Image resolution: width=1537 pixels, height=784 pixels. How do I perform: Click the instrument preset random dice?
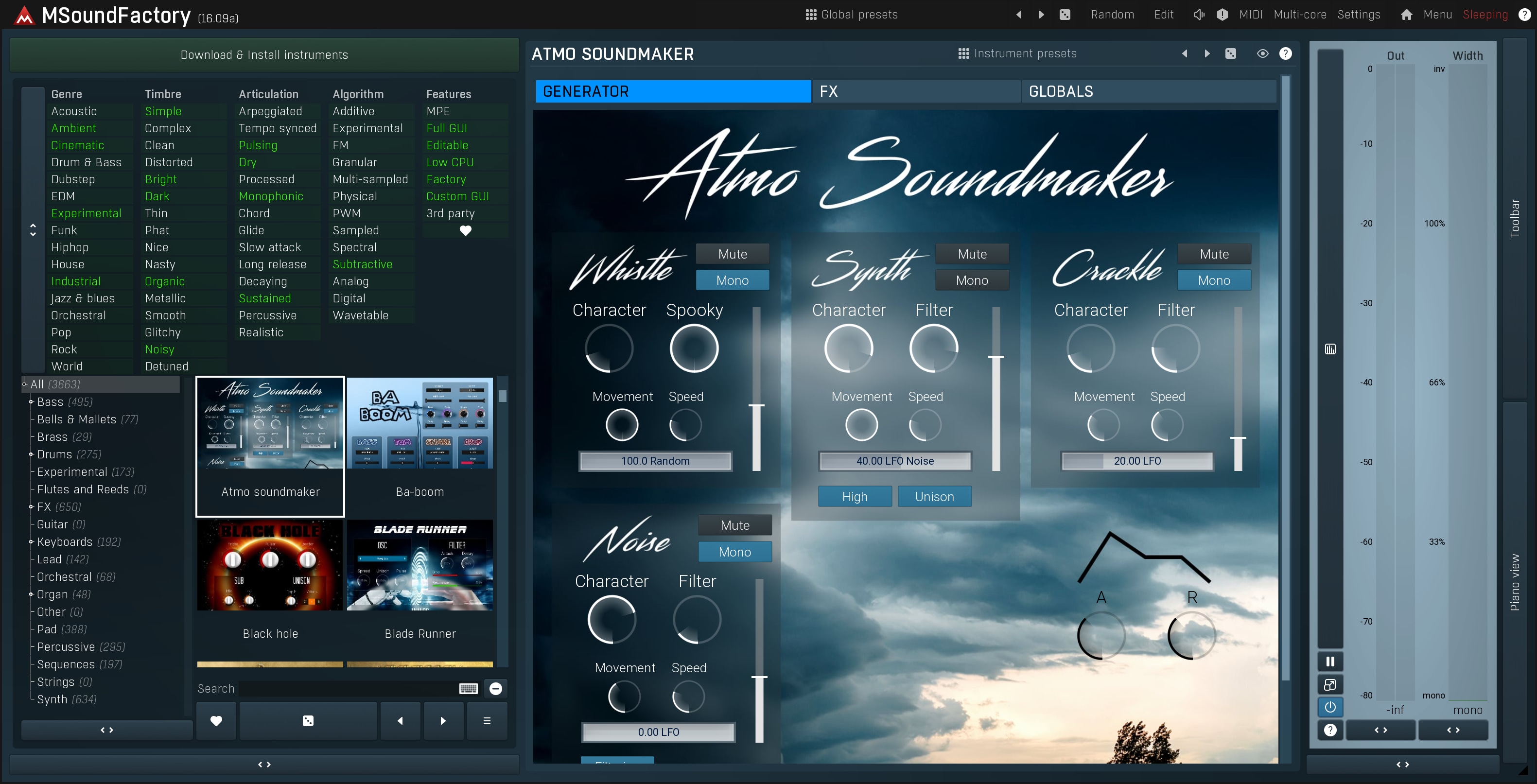point(1230,53)
